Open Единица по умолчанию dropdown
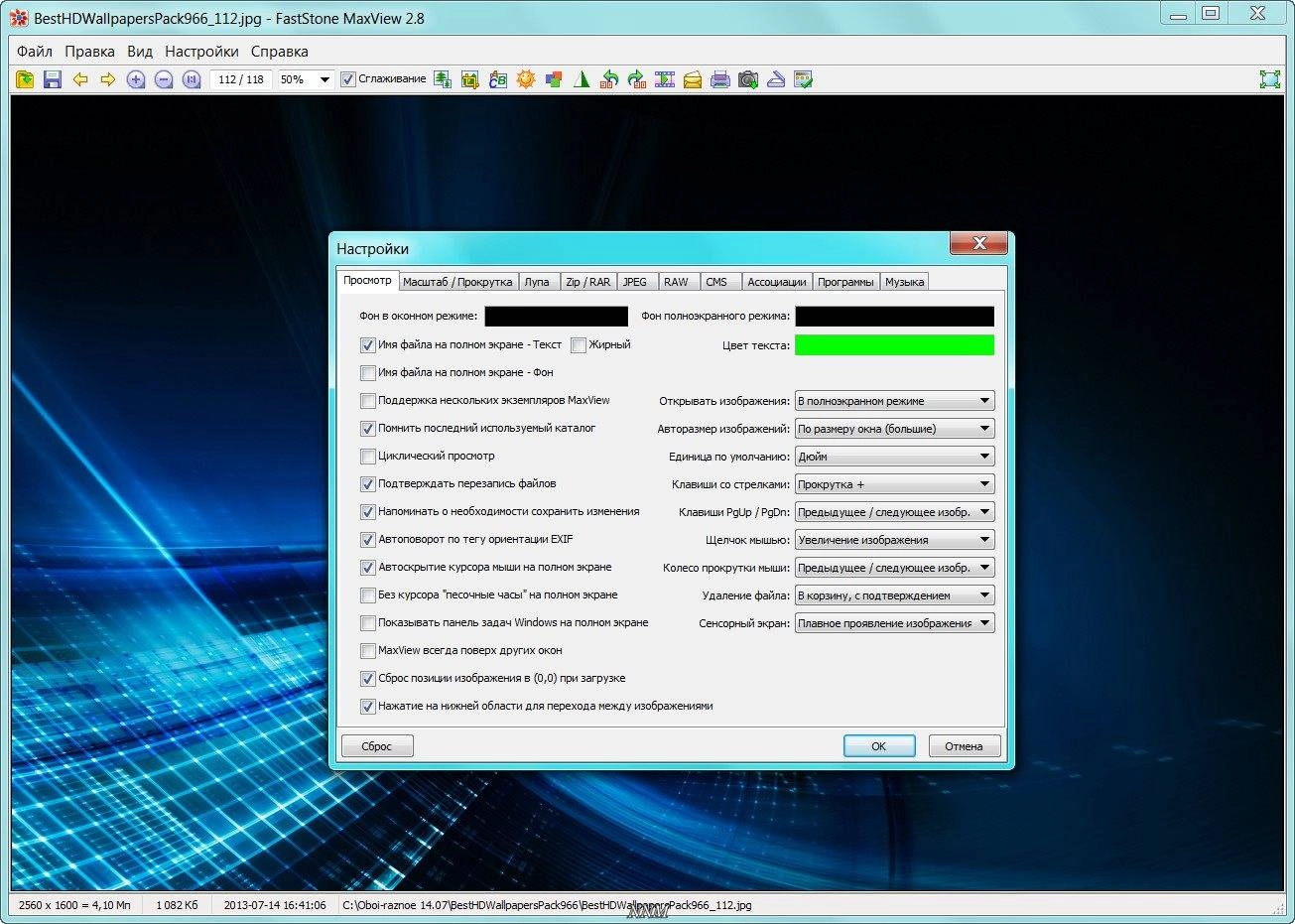The height and width of the screenshot is (924, 1295). coord(894,457)
